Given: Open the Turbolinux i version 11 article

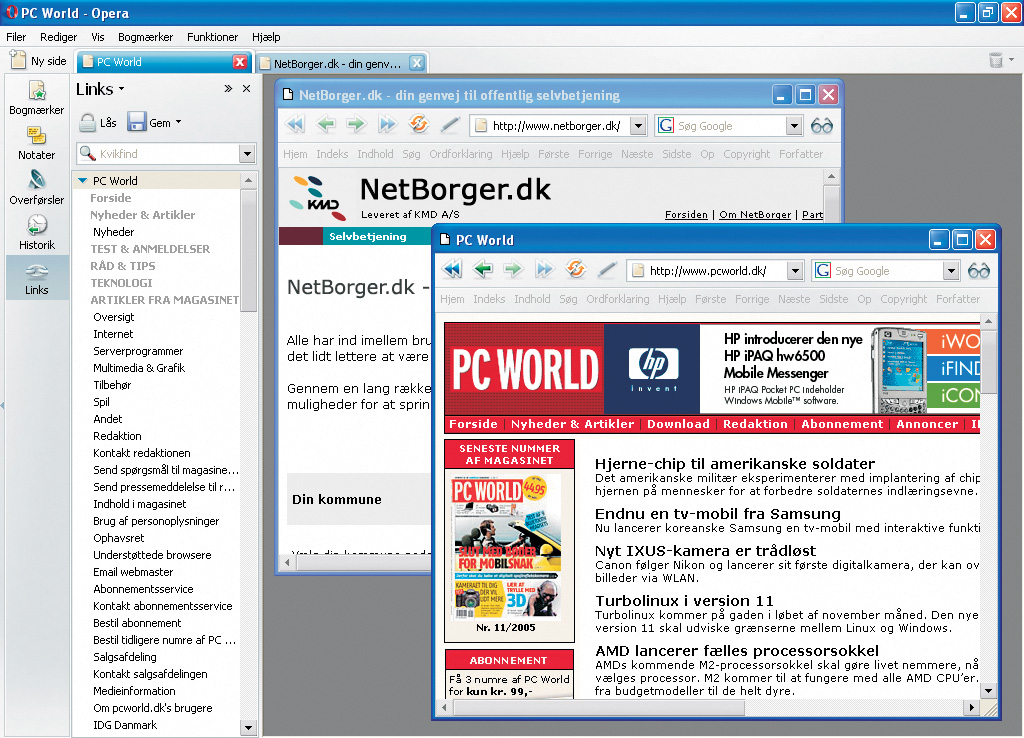Looking at the screenshot, I should [x=684, y=600].
